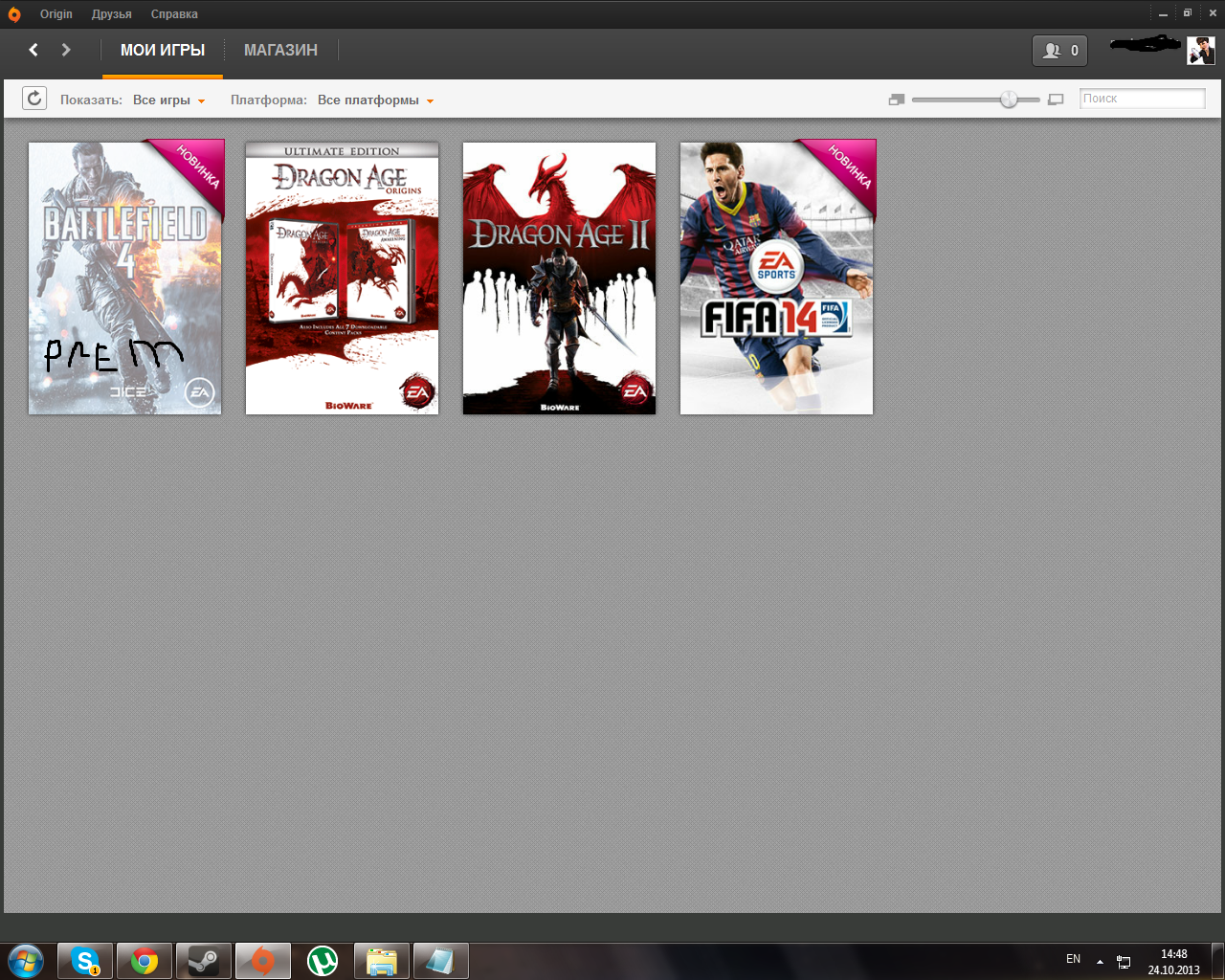Open the friends list counter button
The image size is (1225, 980).
1059,51
